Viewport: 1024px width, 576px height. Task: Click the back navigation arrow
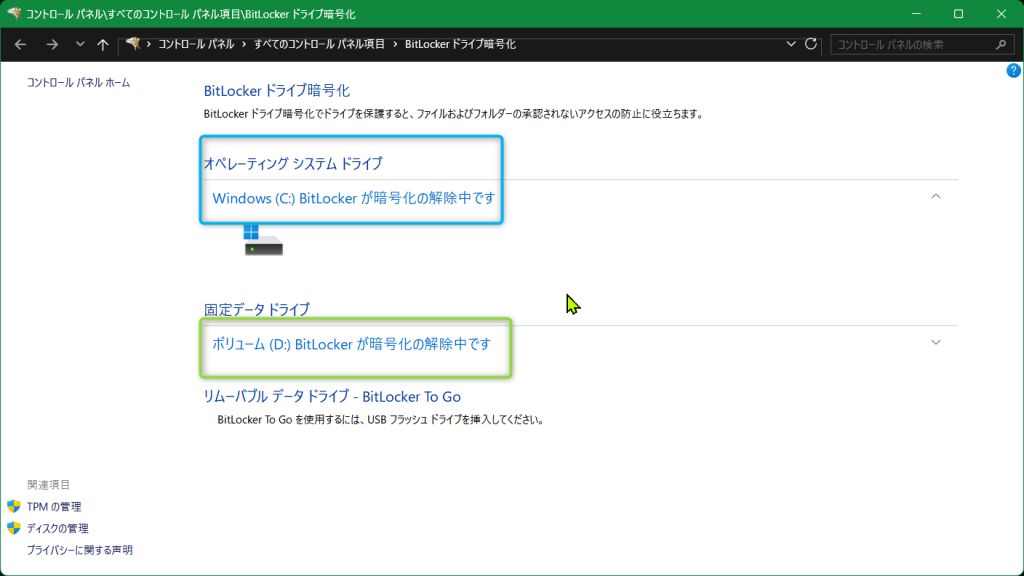click(20, 45)
